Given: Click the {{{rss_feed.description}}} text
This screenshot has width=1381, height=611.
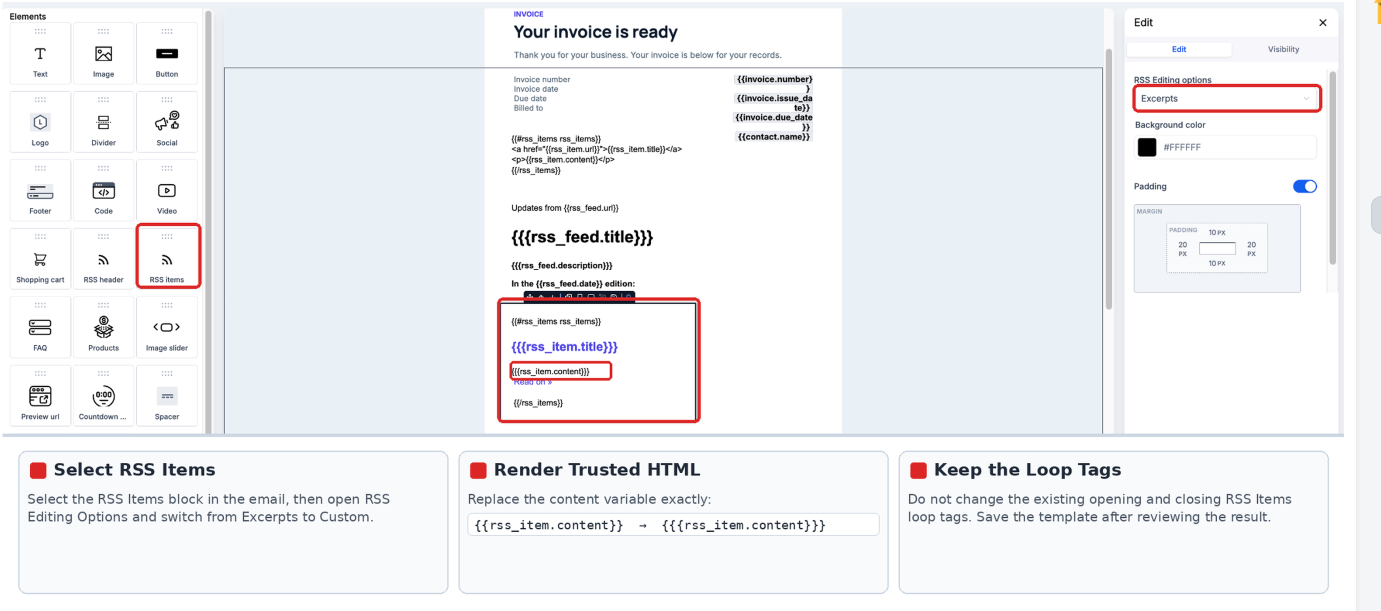Looking at the screenshot, I should pyautogui.click(x=561, y=265).
